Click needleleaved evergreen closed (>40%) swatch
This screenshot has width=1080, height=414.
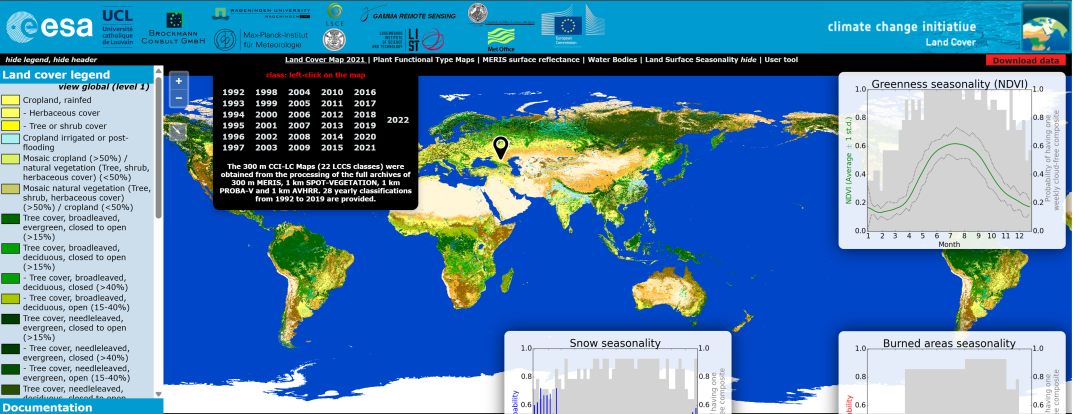[10, 349]
